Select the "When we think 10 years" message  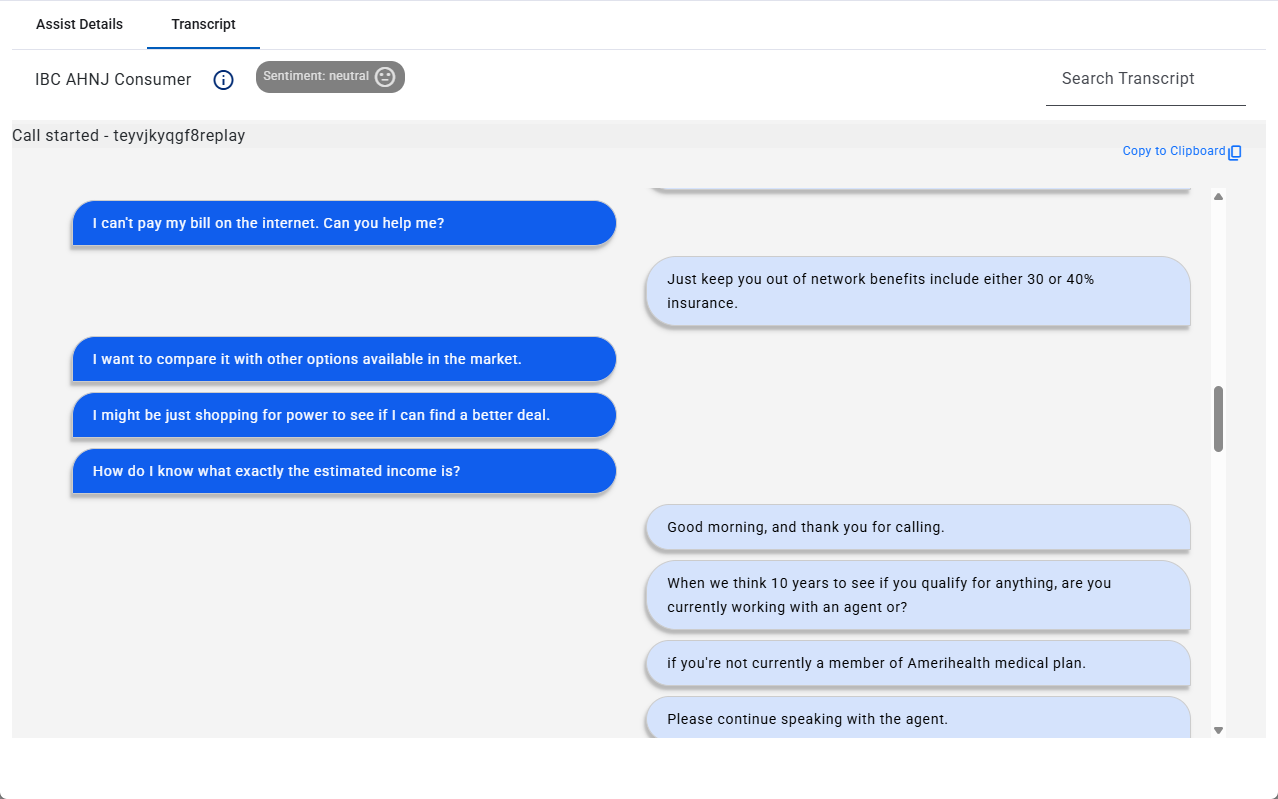(918, 595)
